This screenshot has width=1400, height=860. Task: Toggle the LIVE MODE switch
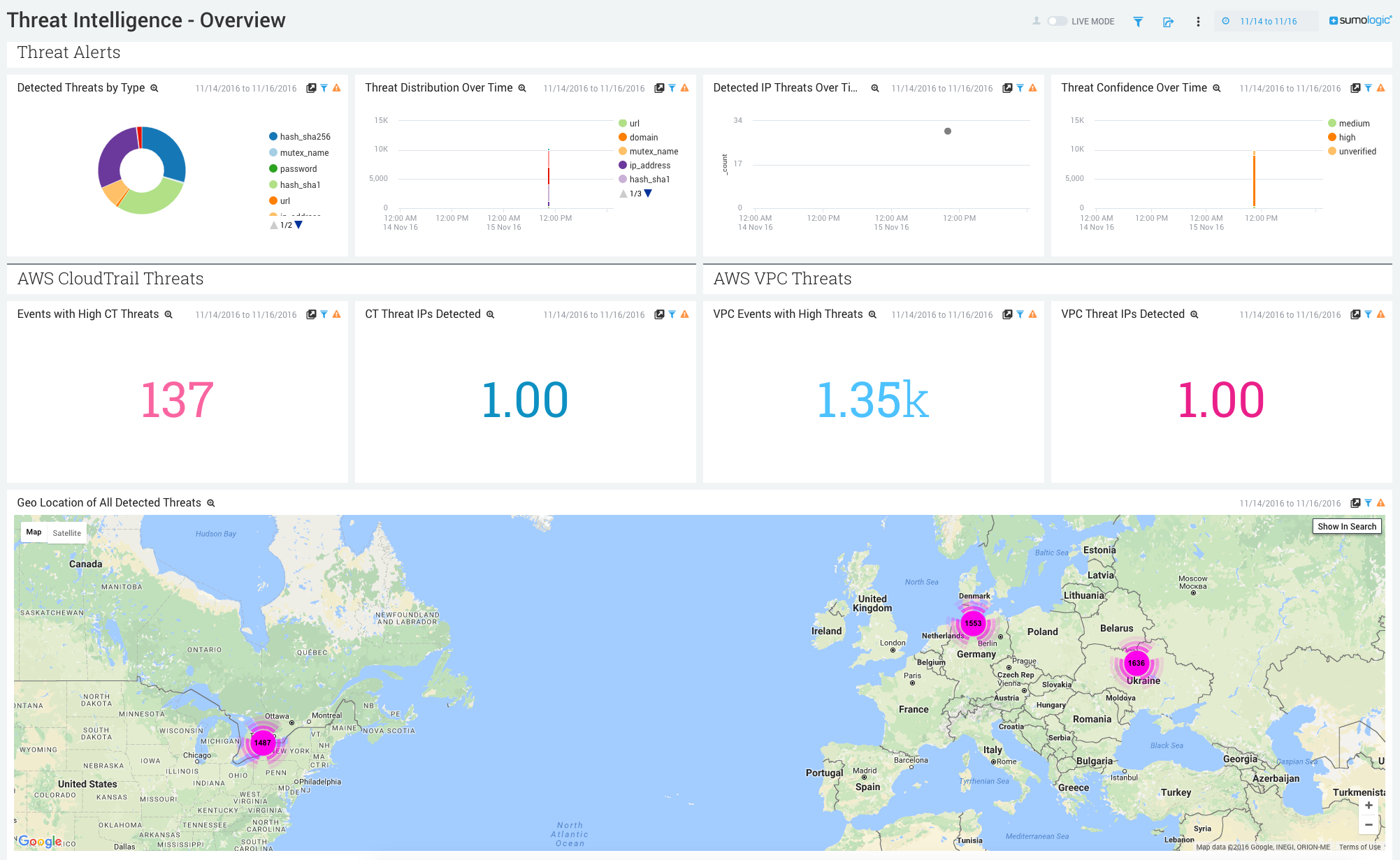1057,21
